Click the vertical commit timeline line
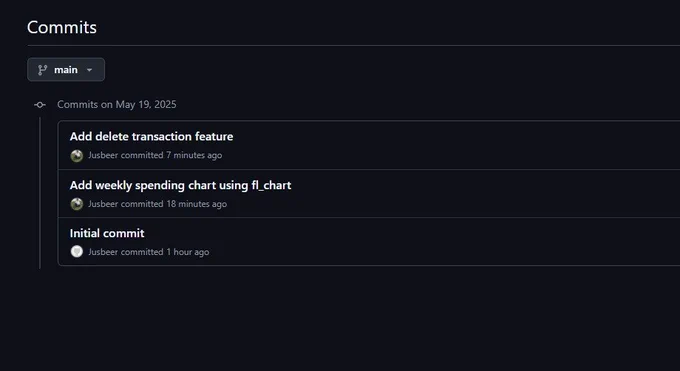The height and width of the screenshot is (371, 680). coord(40,193)
